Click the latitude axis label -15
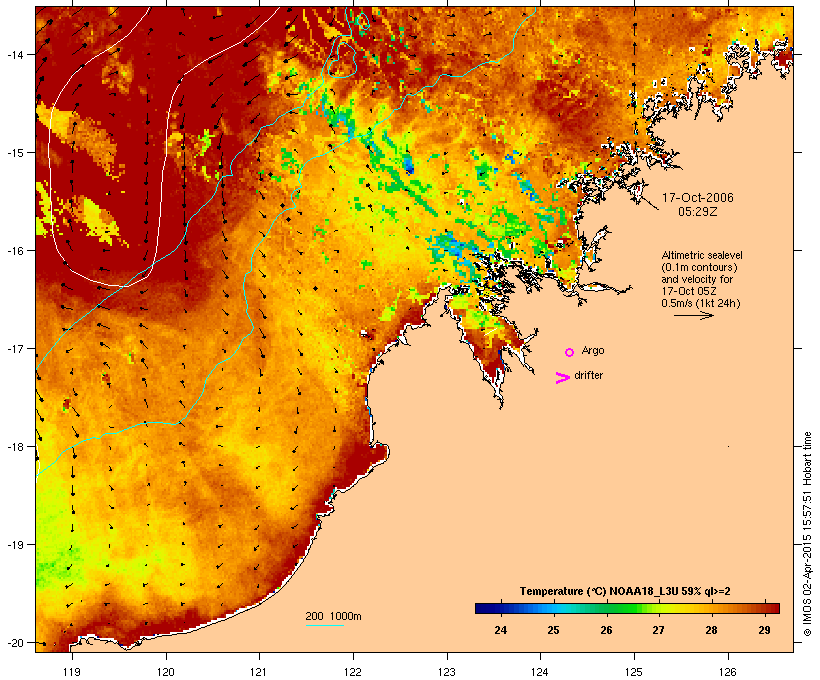Screen dimensions: 820x680 coord(14,153)
